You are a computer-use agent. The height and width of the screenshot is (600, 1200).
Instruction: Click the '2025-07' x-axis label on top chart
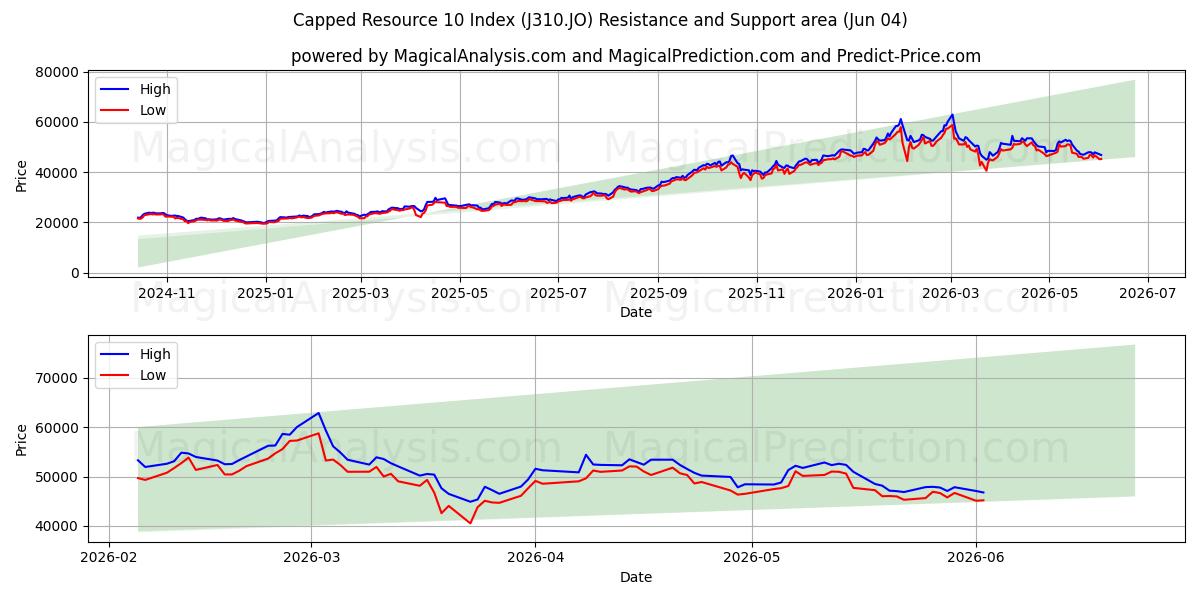point(557,293)
